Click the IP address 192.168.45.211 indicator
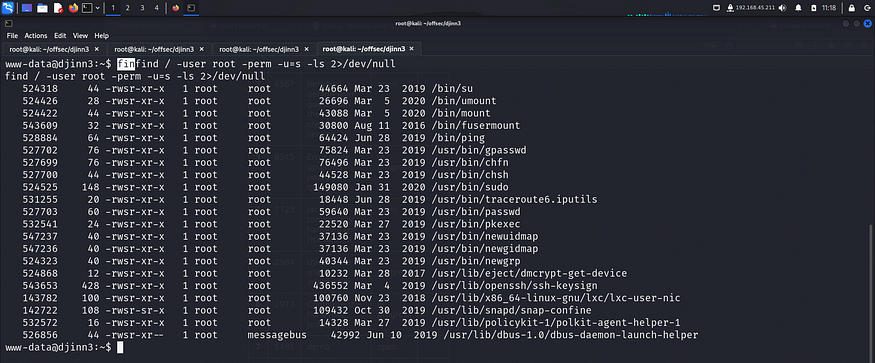The height and width of the screenshot is (363, 875). tap(756, 8)
